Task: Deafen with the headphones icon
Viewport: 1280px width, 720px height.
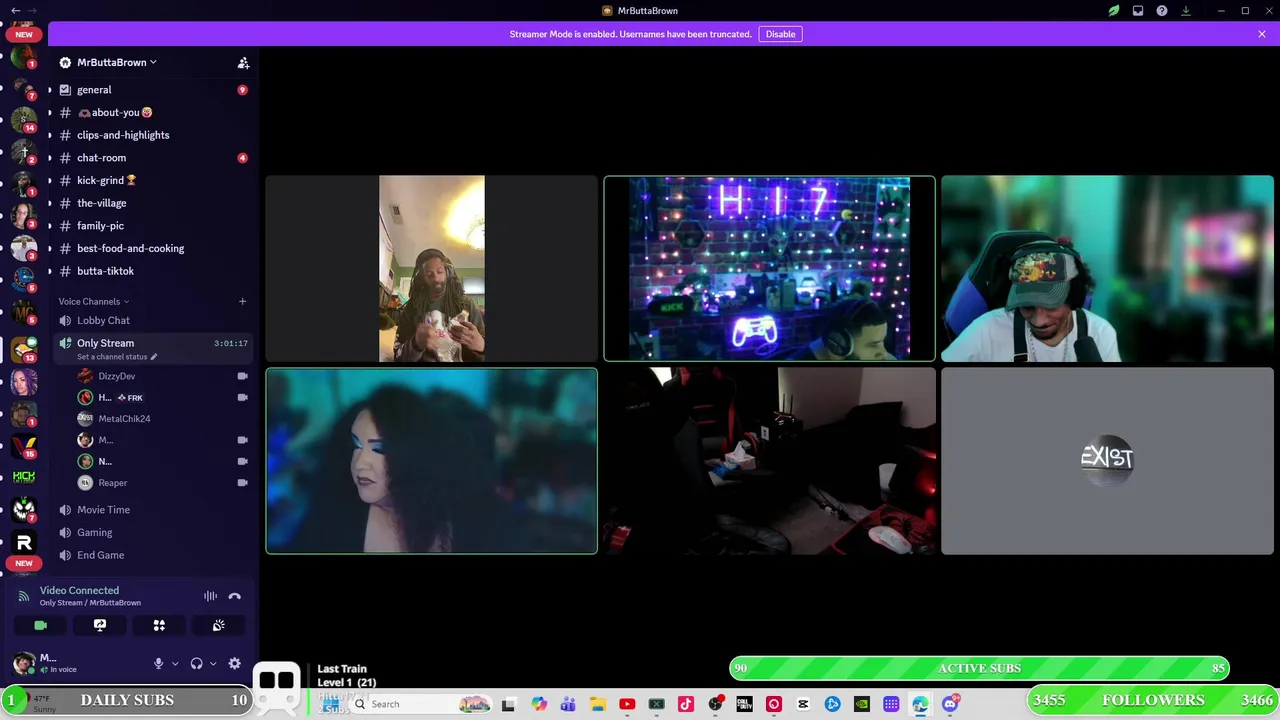Action: click(x=197, y=663)
